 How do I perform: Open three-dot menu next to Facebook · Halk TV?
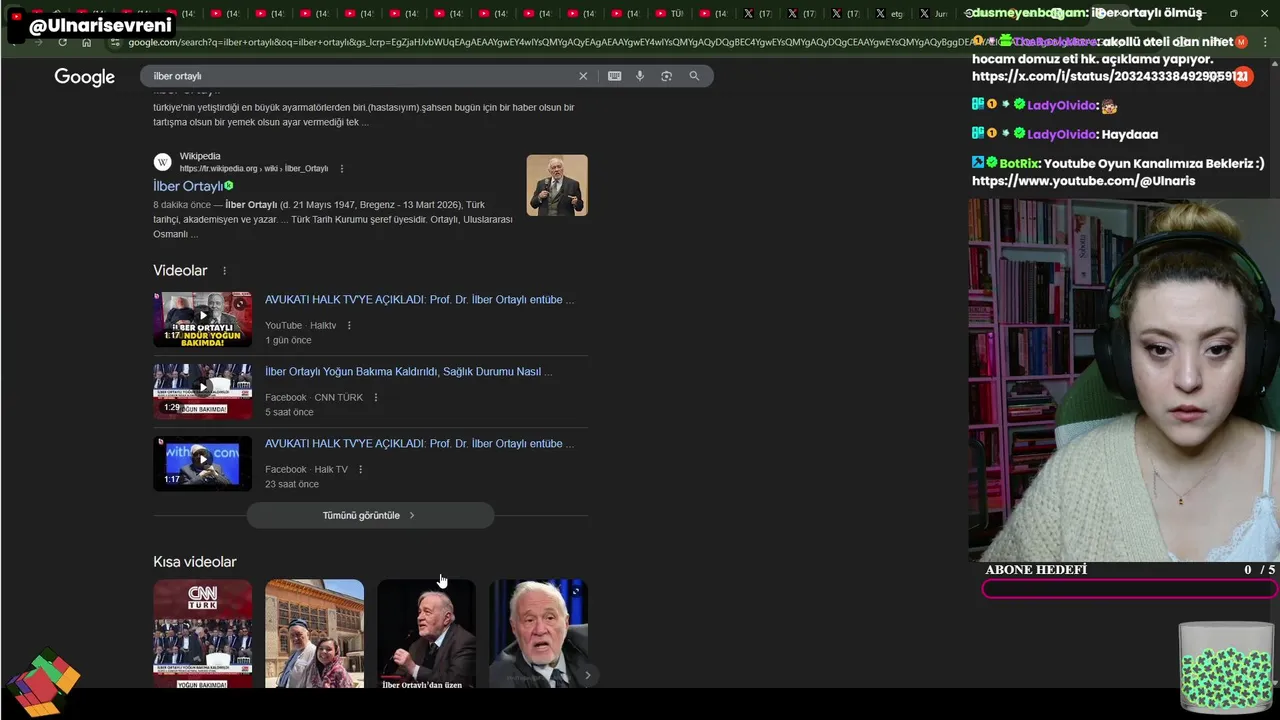click(360, 469)
